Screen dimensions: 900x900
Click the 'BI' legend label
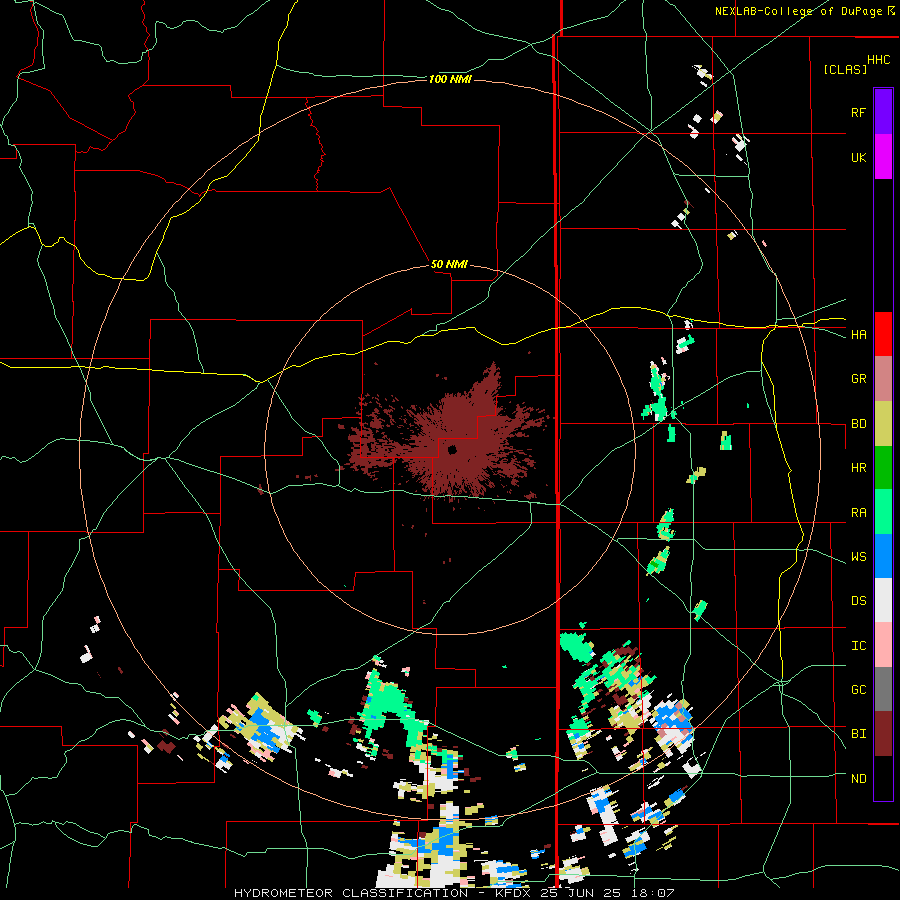[858, 734]
